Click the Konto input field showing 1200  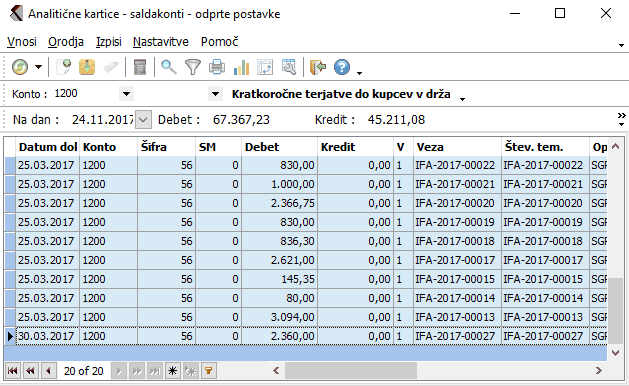point(86,94)
